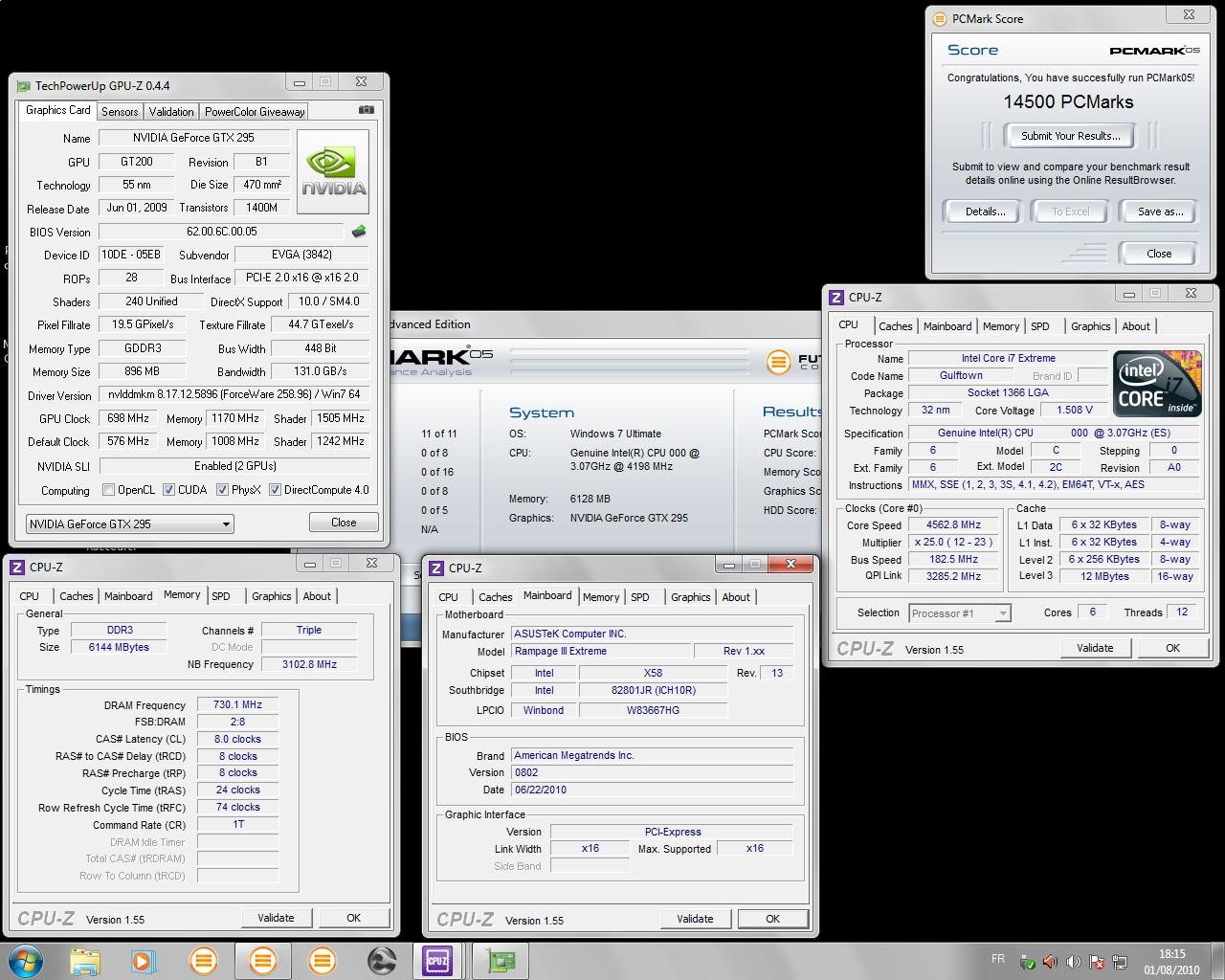Click the NB Frequency value 3102.8 MHz
Image resolution: width=1225 pixels, height=980 pixels.
pos(309,664)
